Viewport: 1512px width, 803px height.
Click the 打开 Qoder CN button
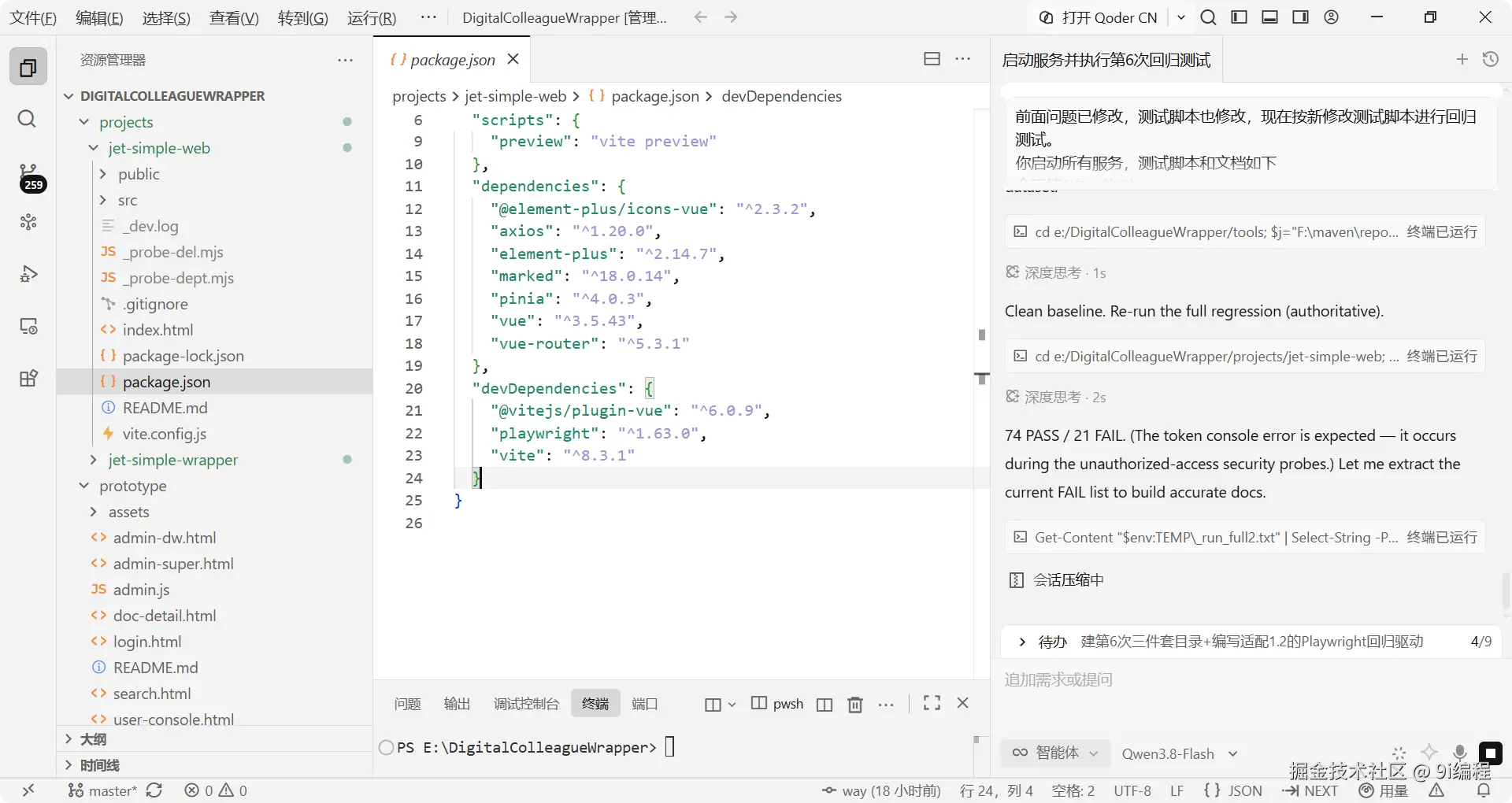(1099, 17)
